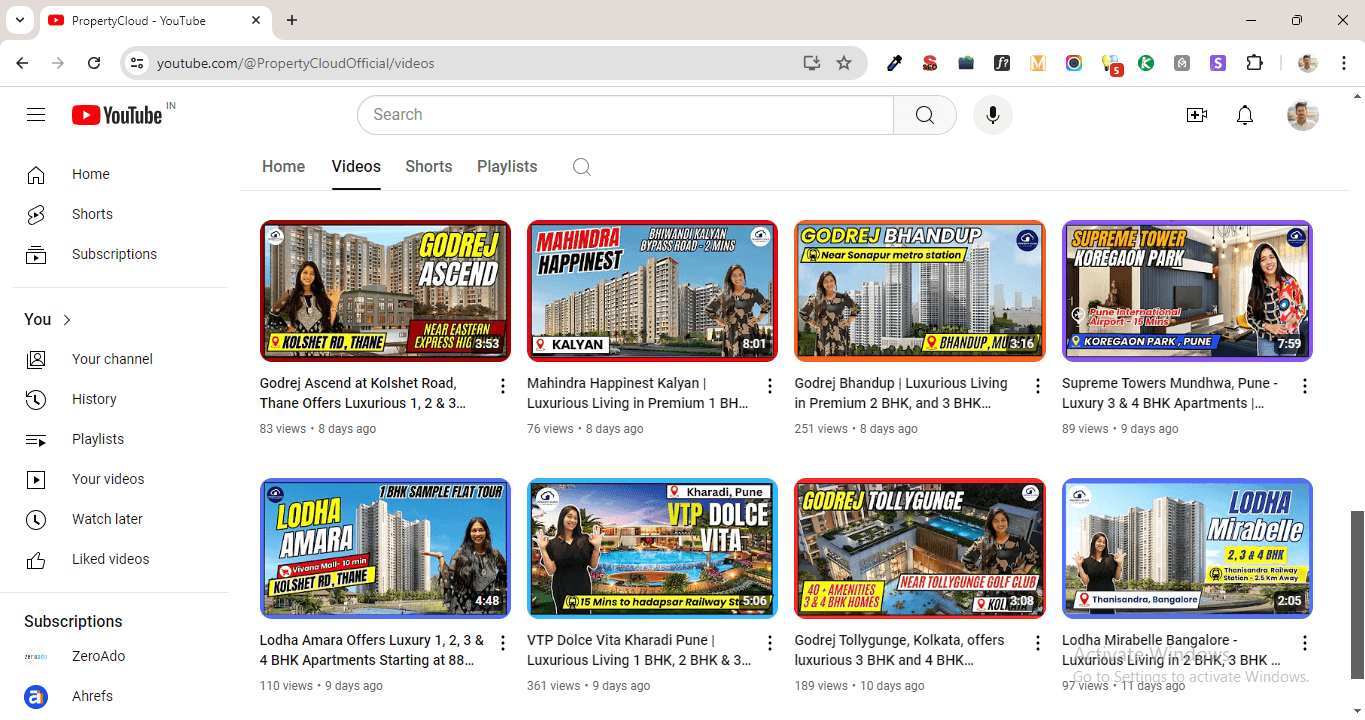Open the notifications bell

tap(1245, 115)
